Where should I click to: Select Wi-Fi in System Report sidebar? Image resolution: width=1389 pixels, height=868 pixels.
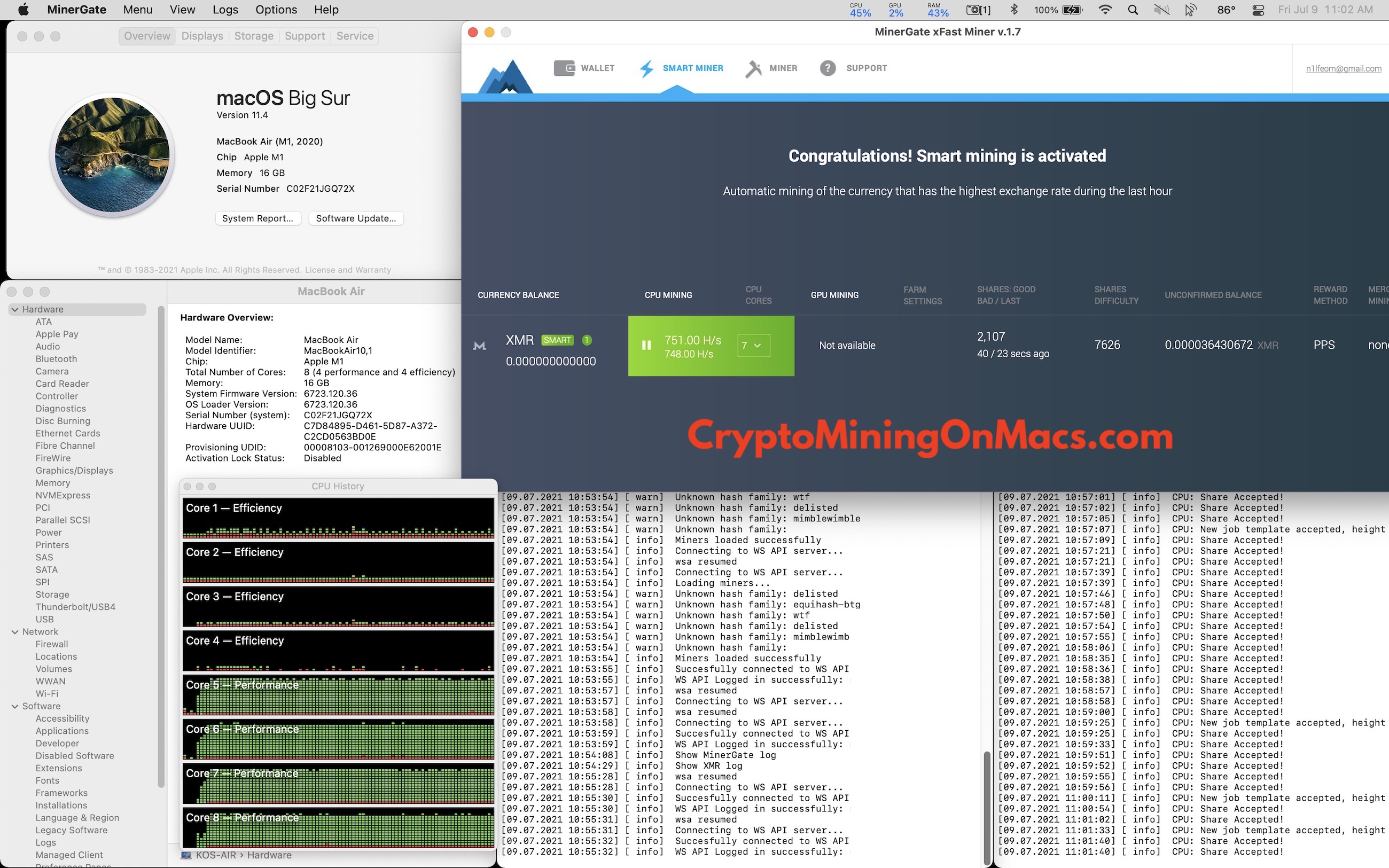pos(46,694)
